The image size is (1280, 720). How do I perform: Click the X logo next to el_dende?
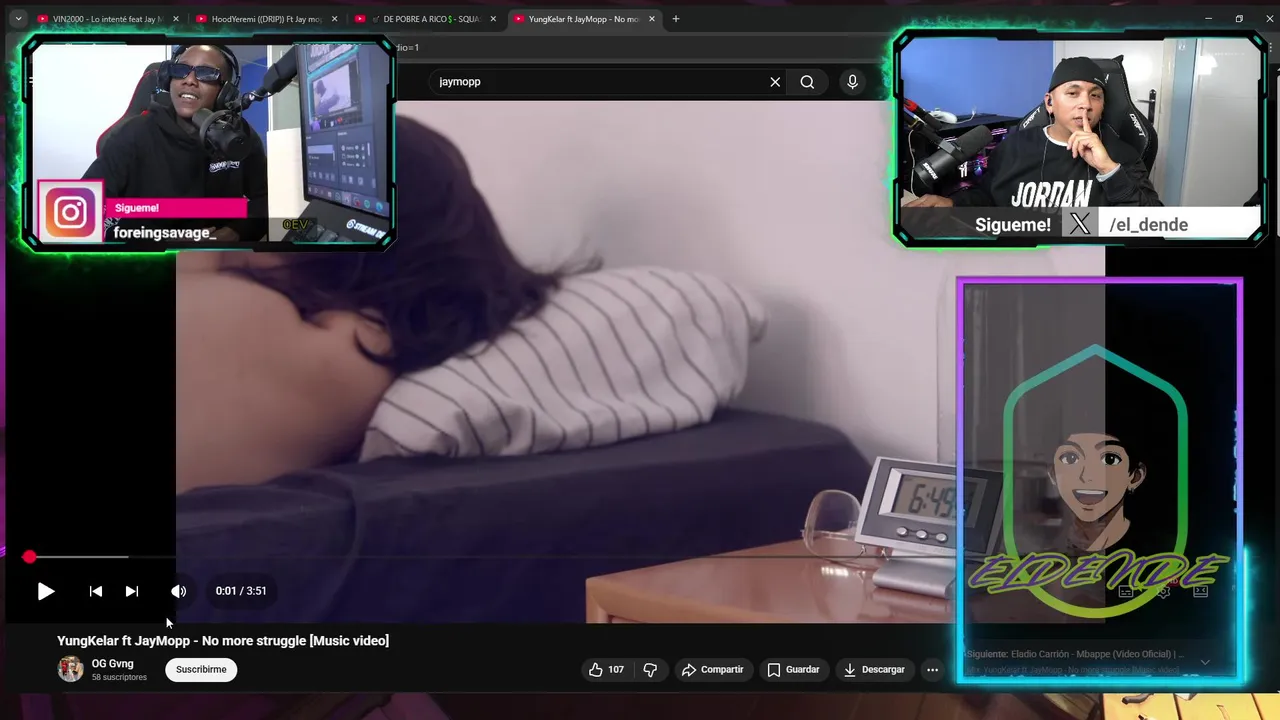[x=1079, y=224]
